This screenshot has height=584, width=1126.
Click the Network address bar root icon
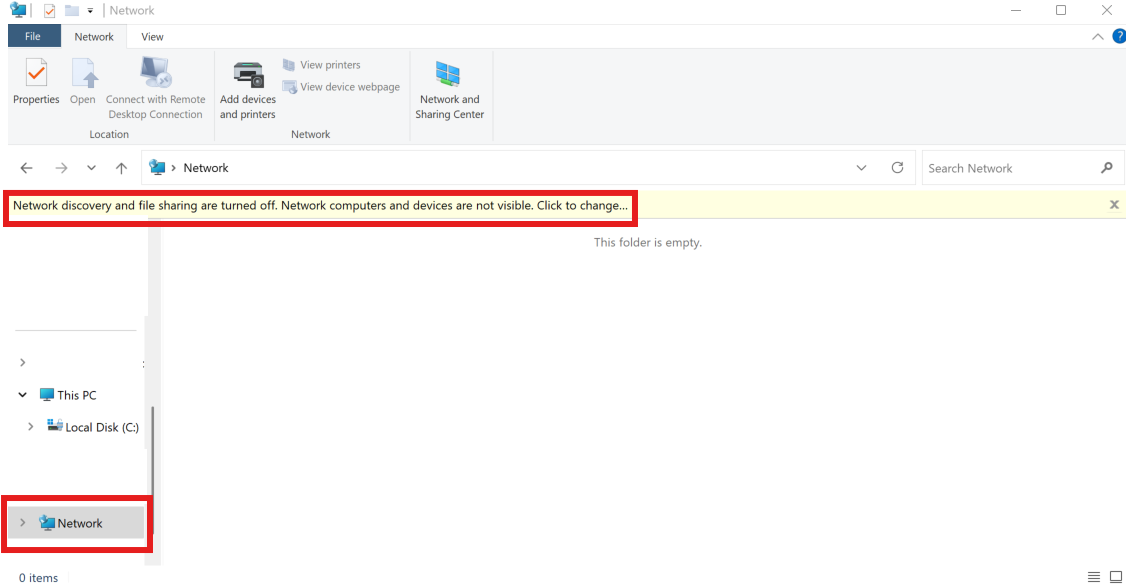pos(157,167)
